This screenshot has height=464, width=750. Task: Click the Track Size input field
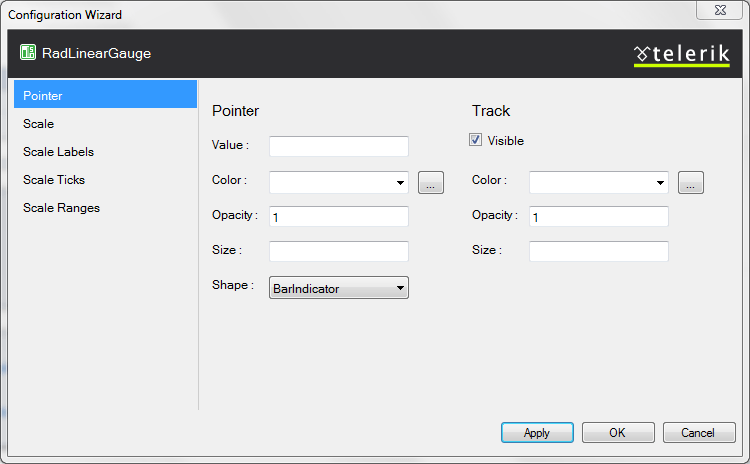point(598,251)
